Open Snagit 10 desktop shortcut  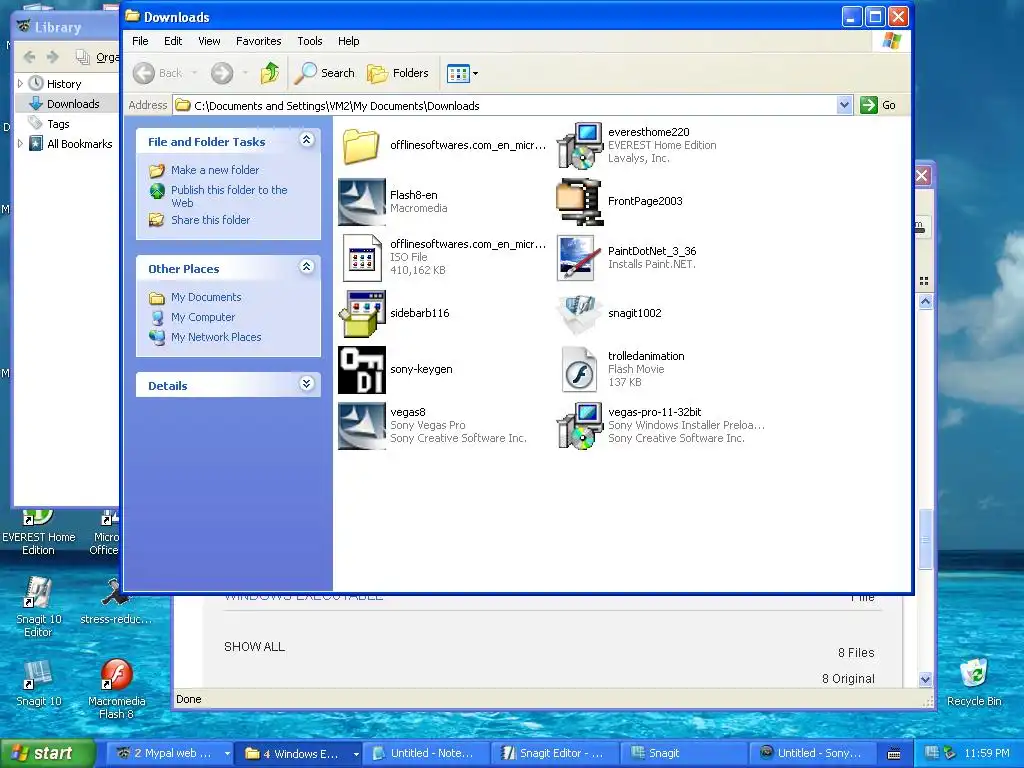tap(39, 683)
